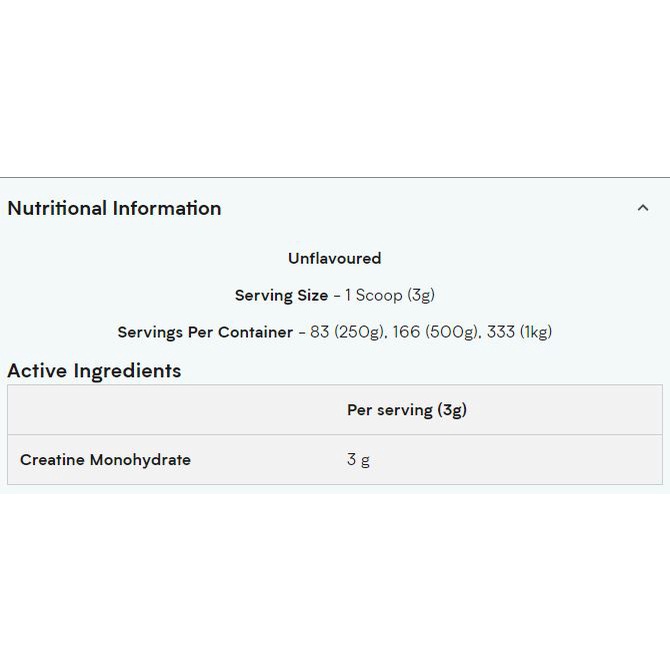
Task: Click the word Scoop in serving size
Action: [x=379, y=295]
